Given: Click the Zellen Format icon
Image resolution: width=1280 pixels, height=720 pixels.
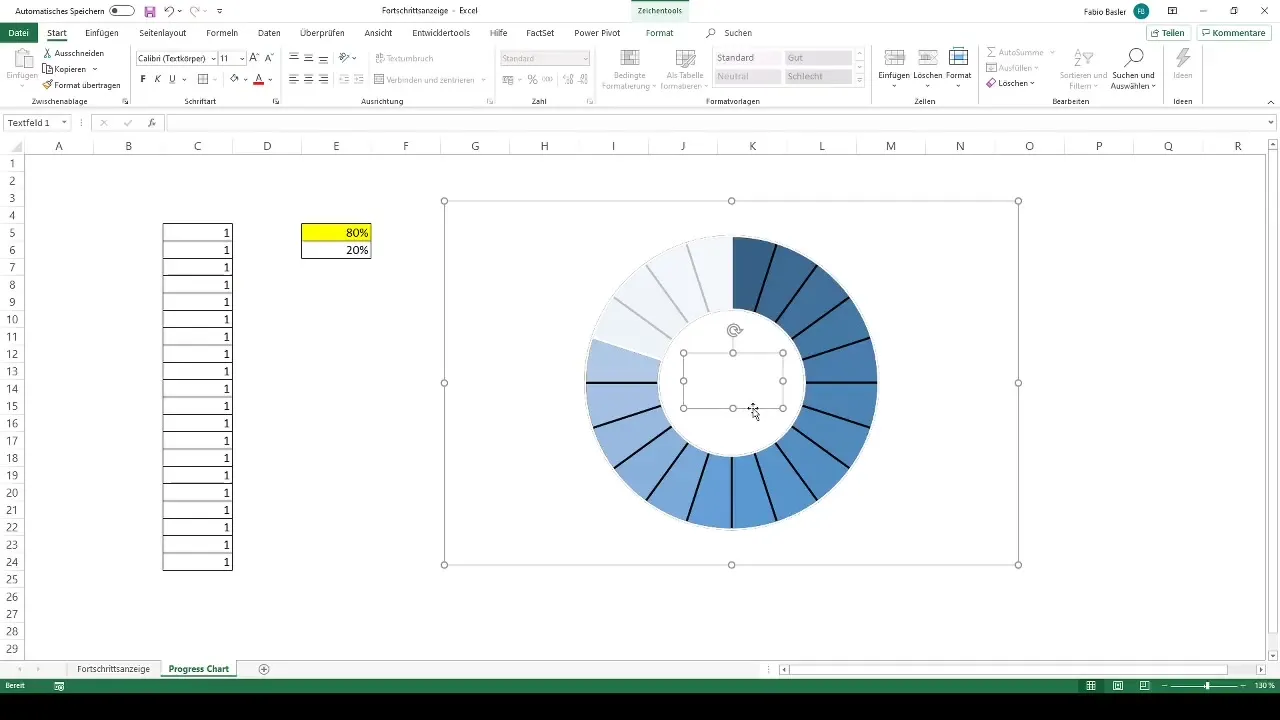Looking at the screenshot, I should coord(958,57).
